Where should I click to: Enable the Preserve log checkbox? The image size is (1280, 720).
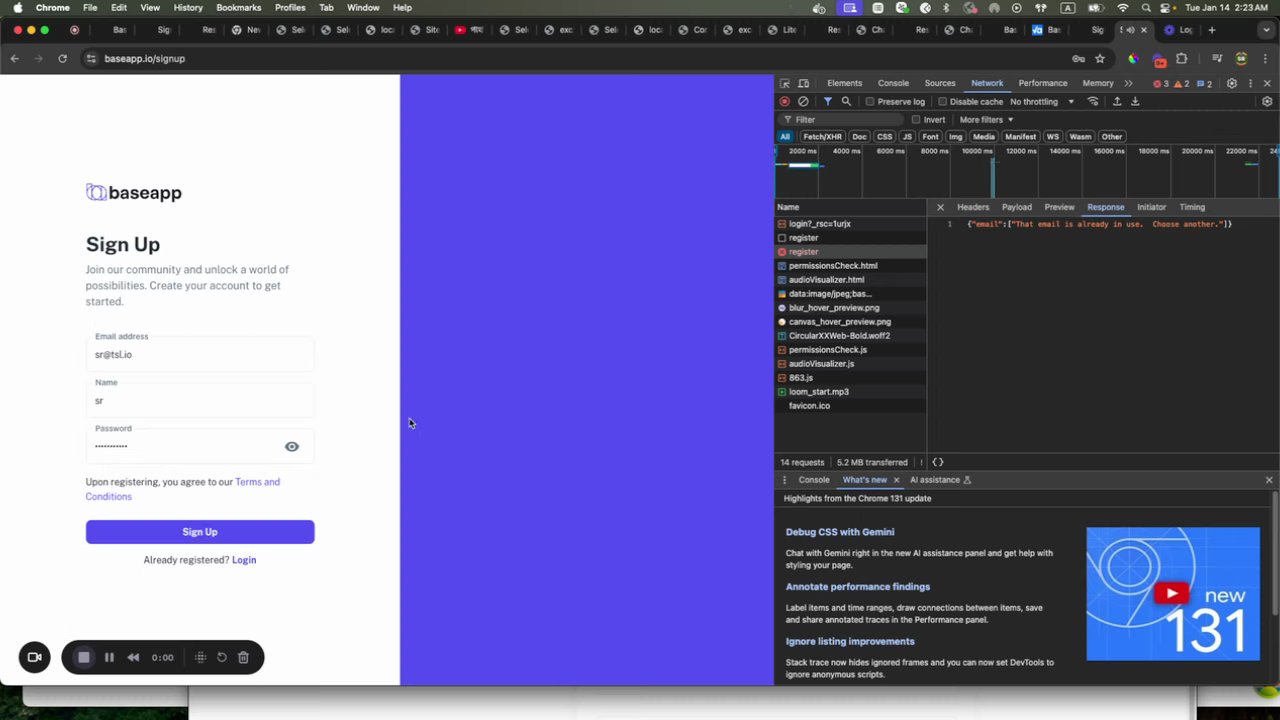coord(870,102)
